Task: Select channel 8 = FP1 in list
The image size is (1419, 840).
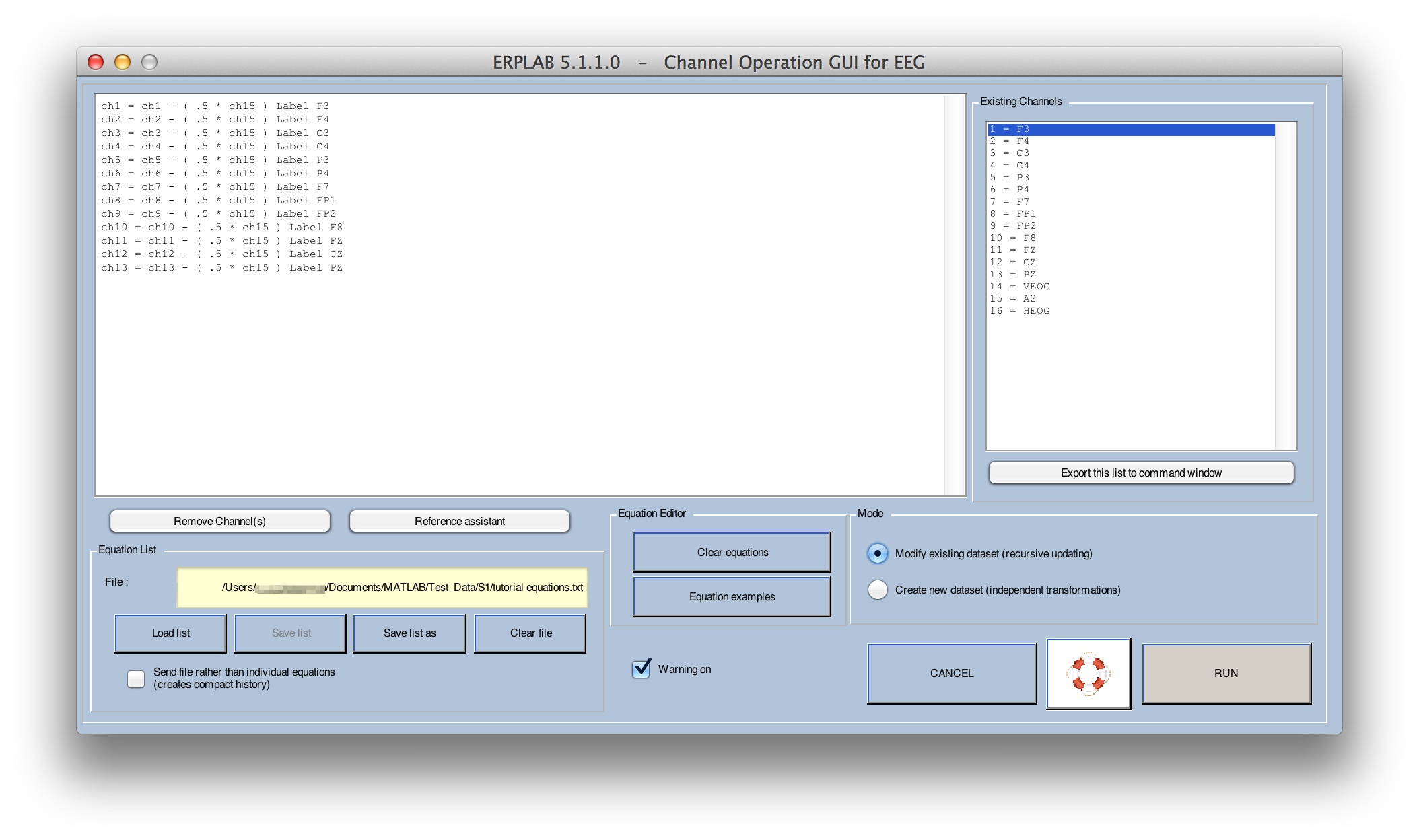Action: point(1131,214)
